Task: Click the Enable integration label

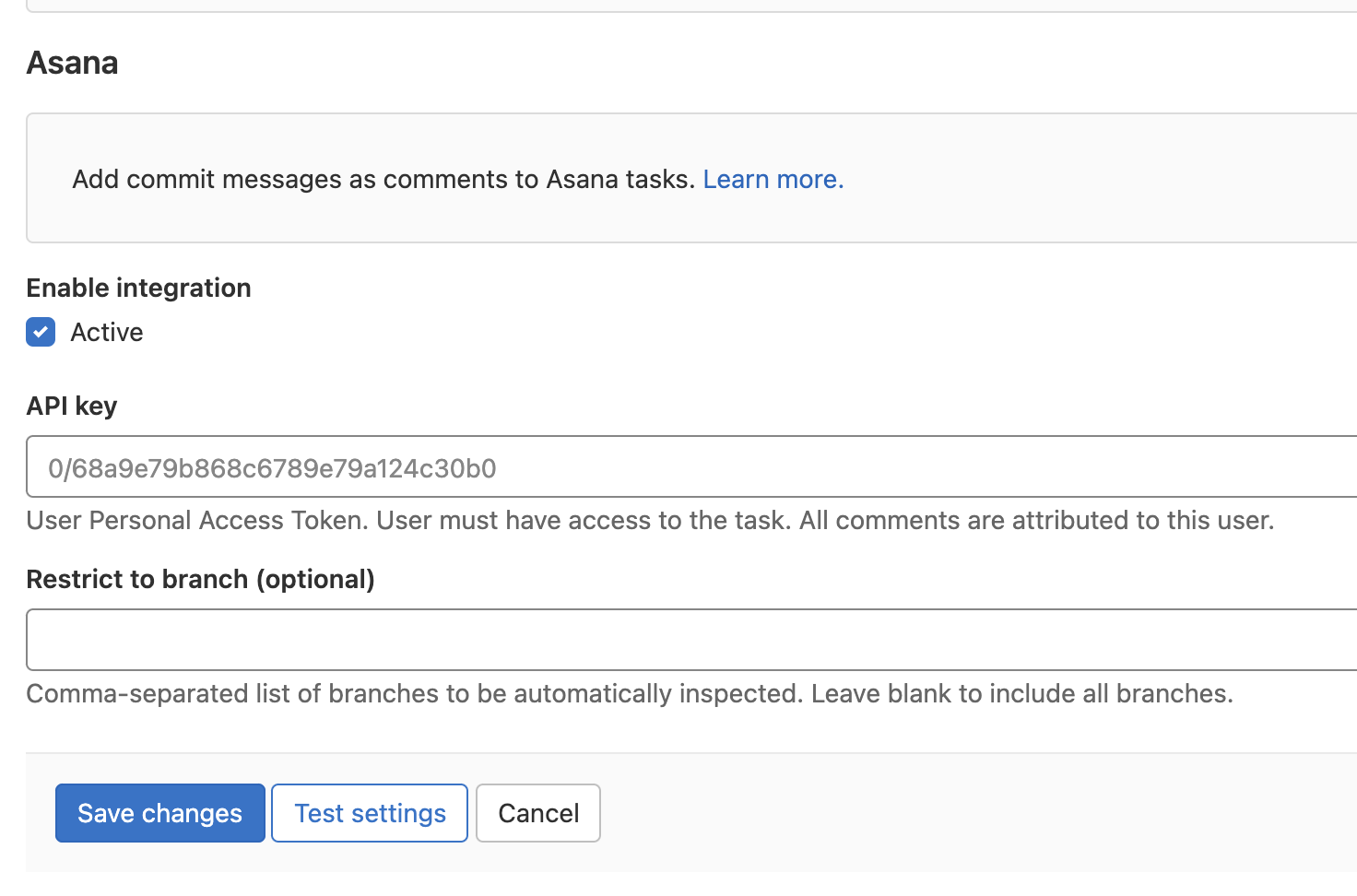Action: (x=138, y=288)
